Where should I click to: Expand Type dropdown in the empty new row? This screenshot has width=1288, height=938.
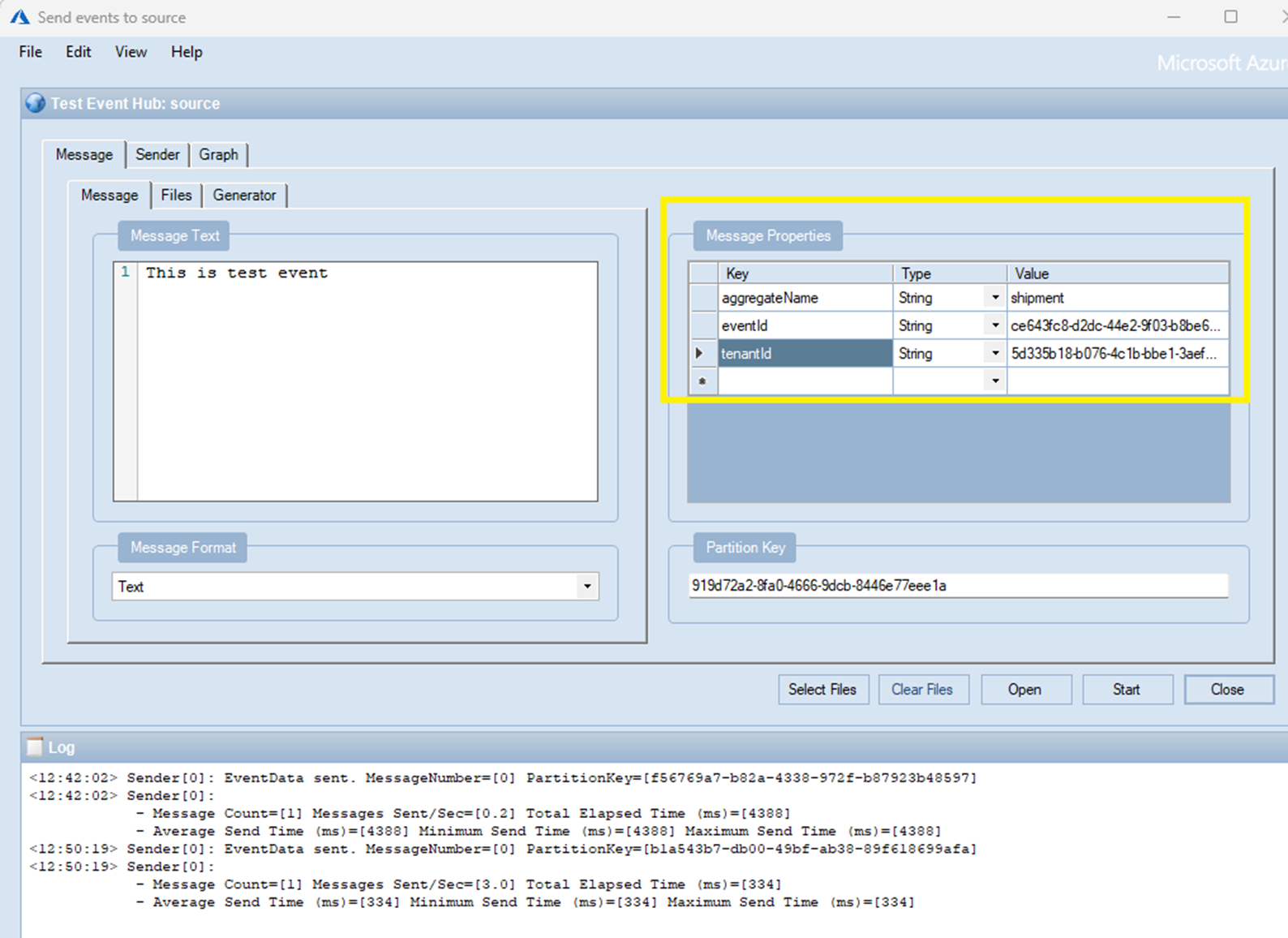[x=995, y=381]
